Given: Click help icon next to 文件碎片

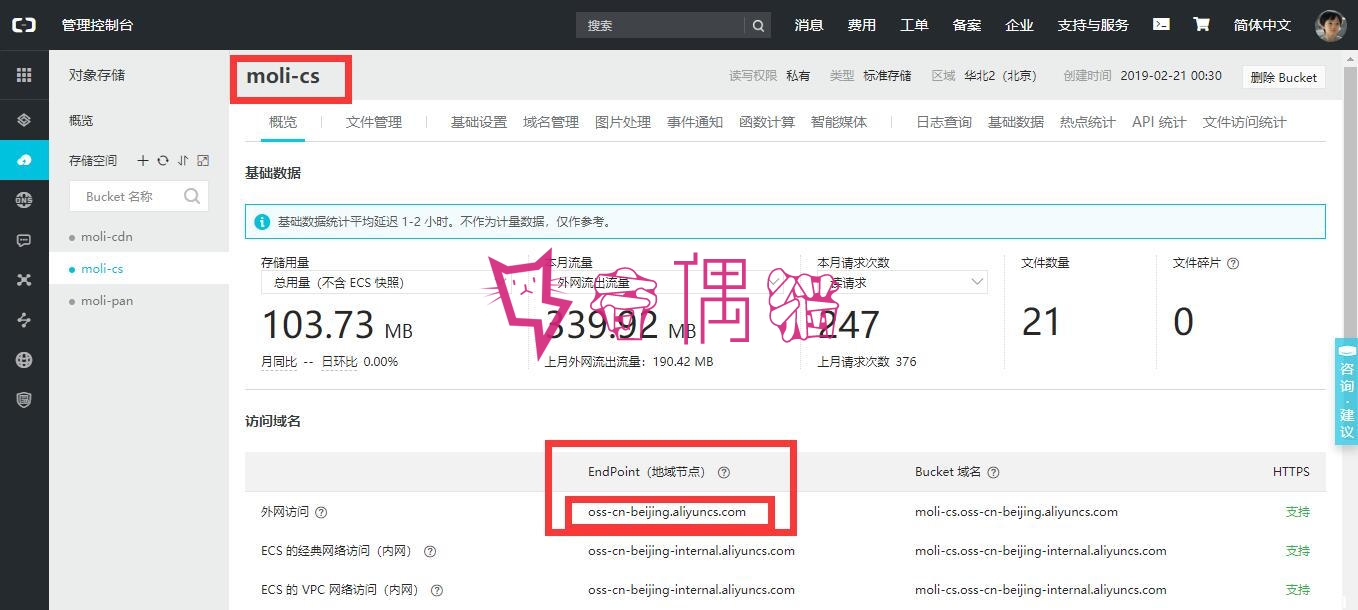Looking at the screenshot, I should click(1233, 263).
